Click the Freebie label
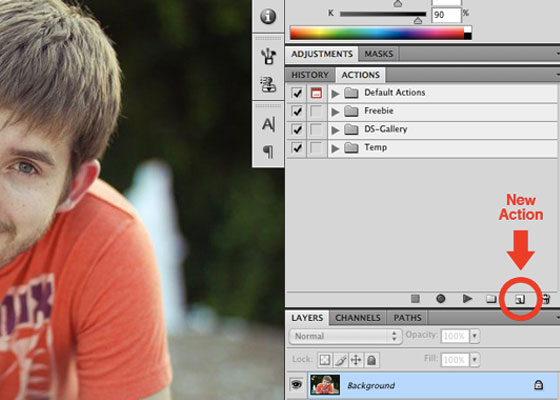 pos(379,111)
